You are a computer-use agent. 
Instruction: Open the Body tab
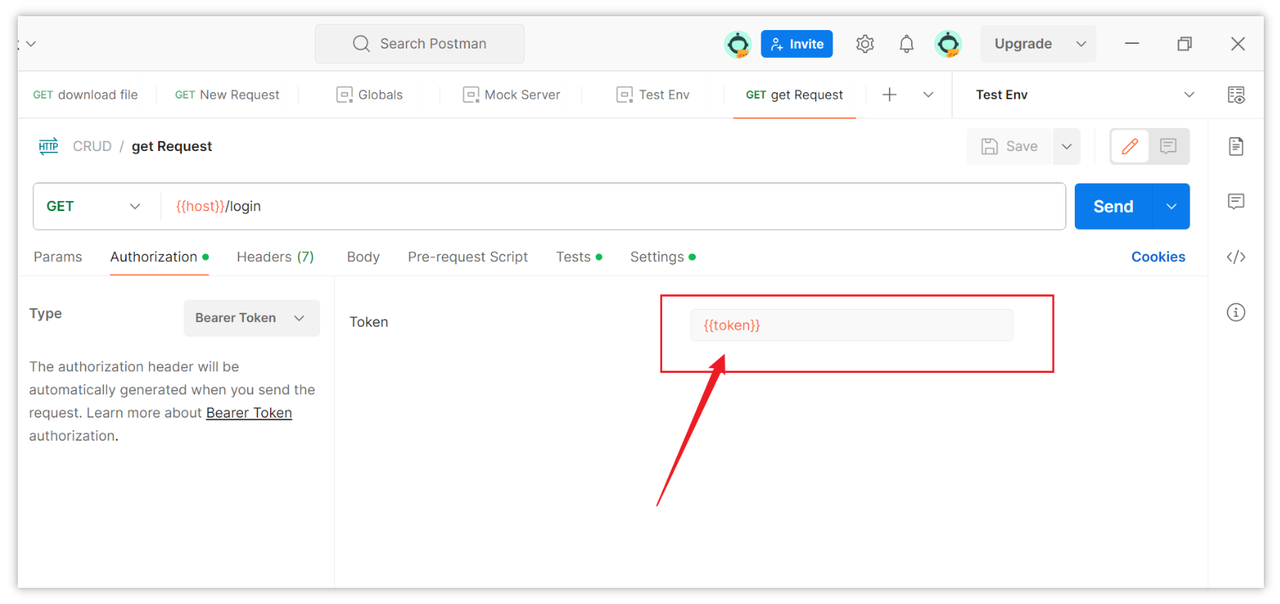(x=363, y=257)
